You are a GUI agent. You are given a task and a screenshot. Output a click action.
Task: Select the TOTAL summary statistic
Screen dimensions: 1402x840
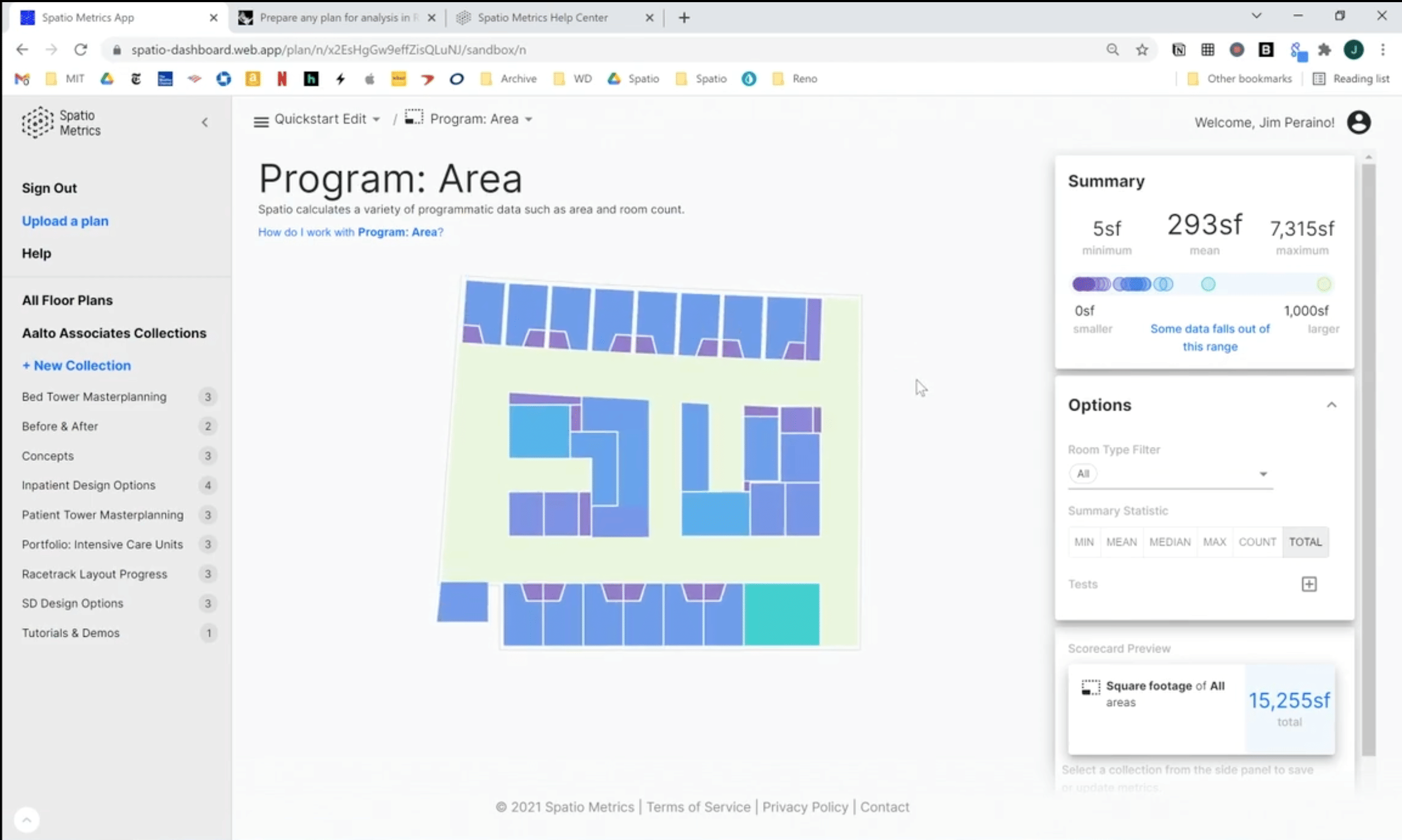tap(1305, 542)
